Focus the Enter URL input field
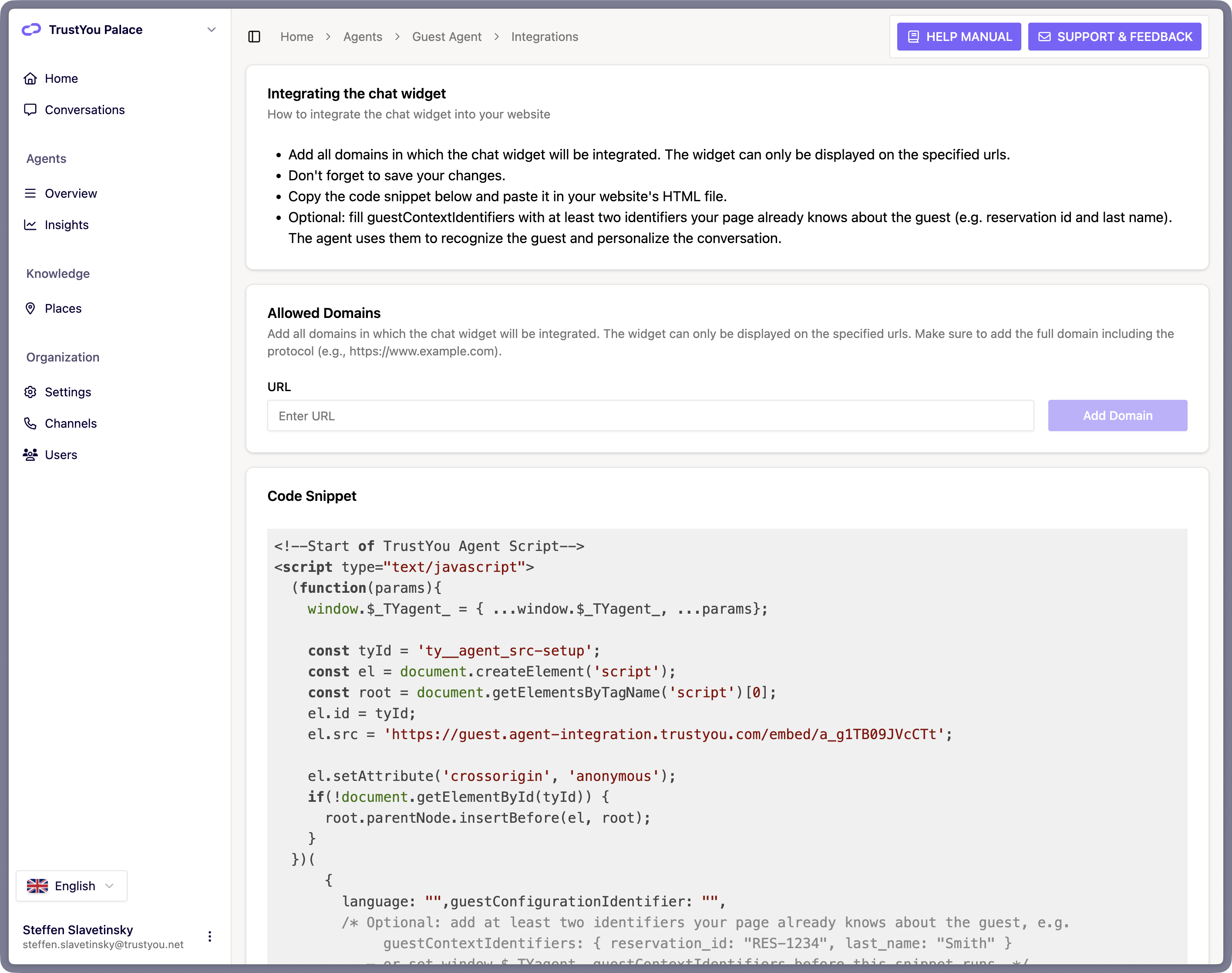This screenshot has height=973, width=1232. click(650, 416)
